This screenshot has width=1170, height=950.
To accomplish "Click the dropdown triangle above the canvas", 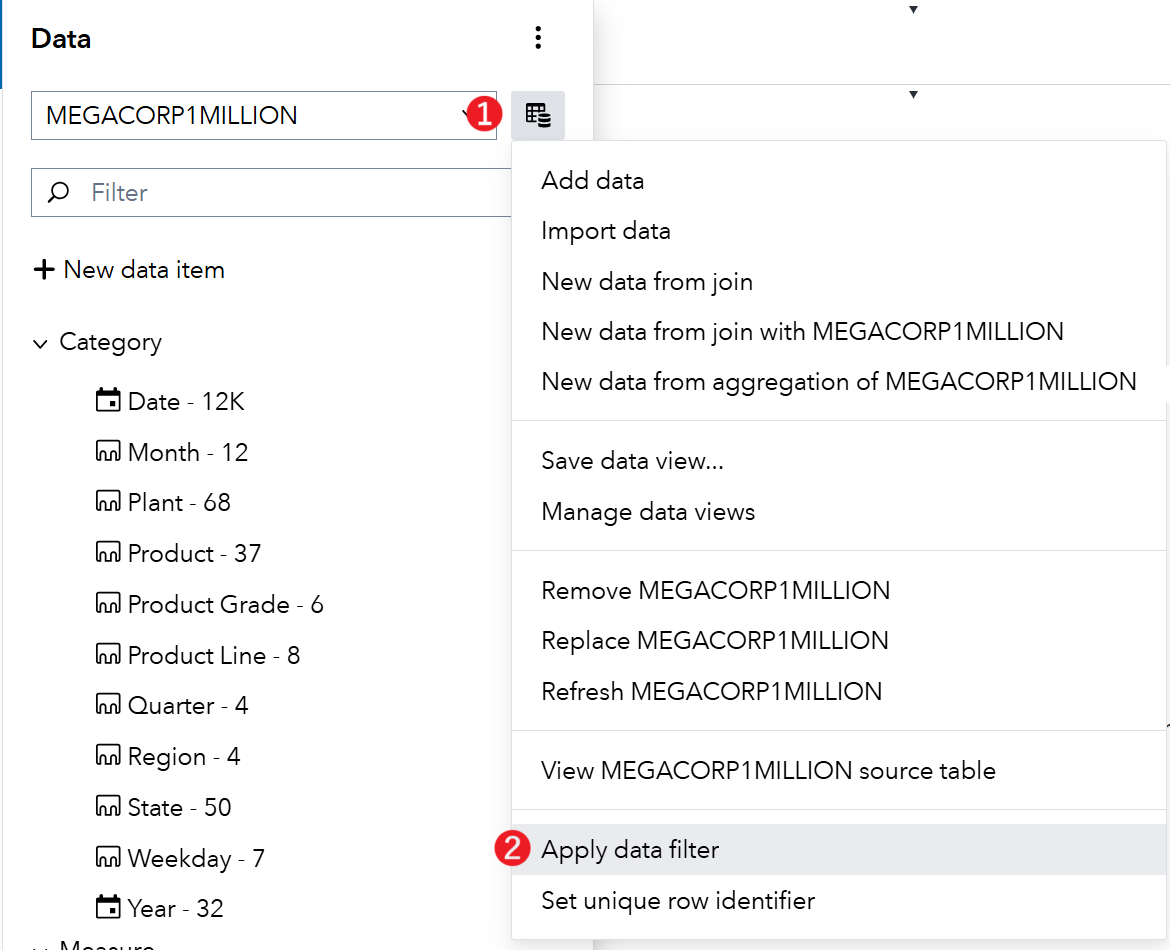I will click(x=913, y=9).
